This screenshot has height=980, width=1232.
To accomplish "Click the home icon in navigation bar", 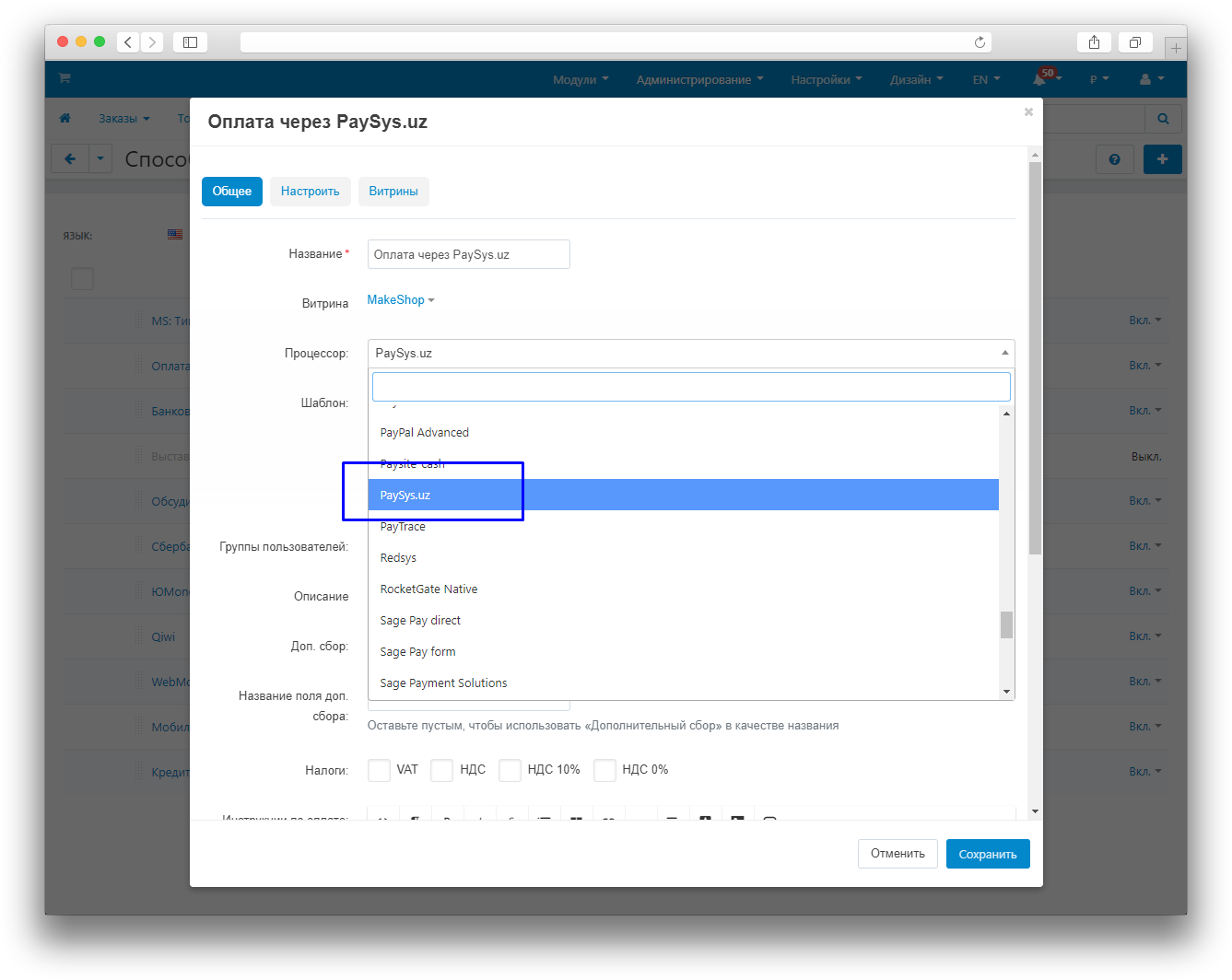I will 65,119.
